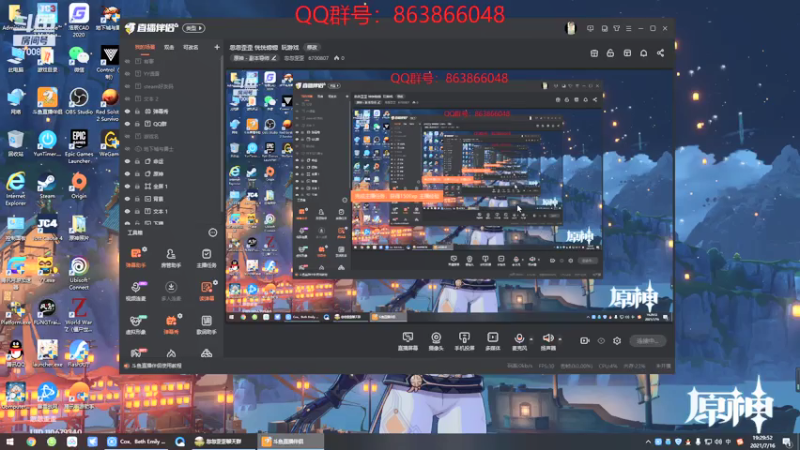
Task: Unlock the QQ群 source layer
Action: 137,123
